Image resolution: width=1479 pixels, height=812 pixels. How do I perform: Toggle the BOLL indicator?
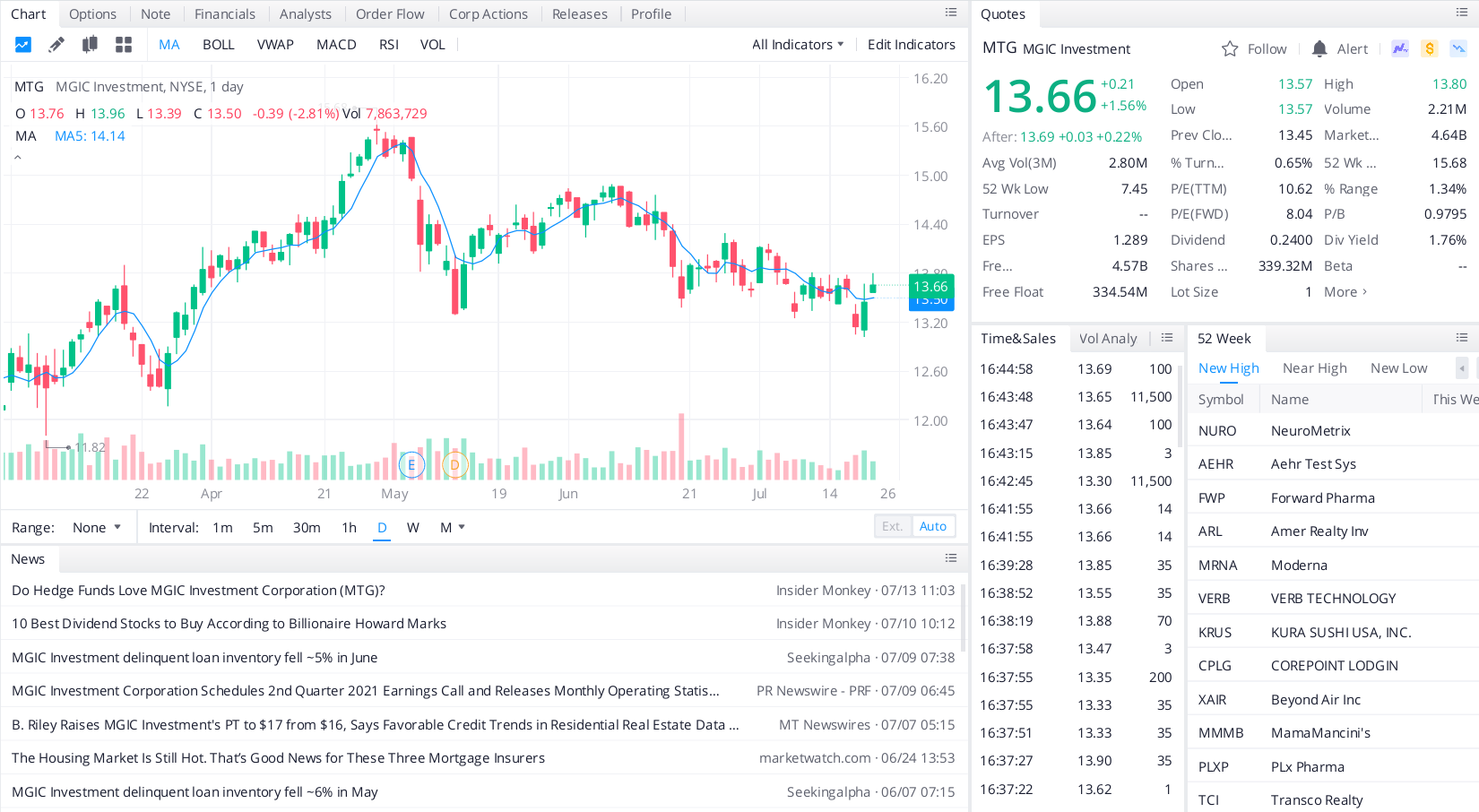coord(219,45)
